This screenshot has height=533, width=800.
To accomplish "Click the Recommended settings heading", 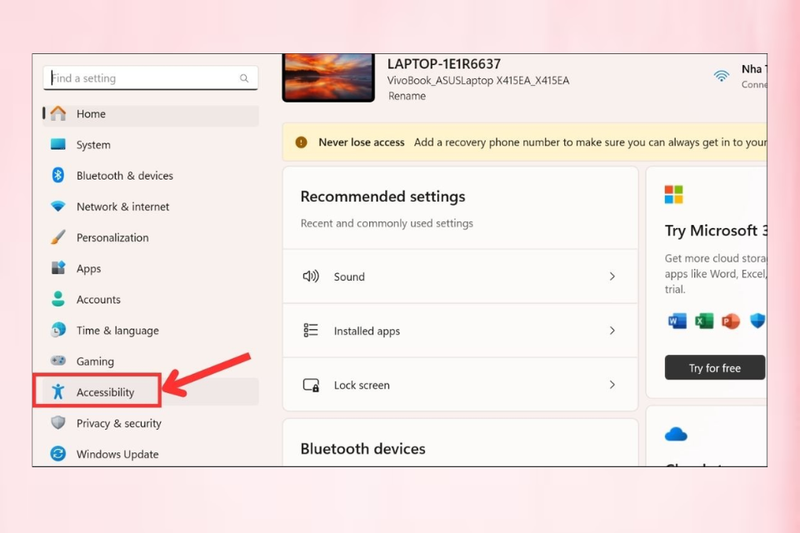I will pyautogui.click(x=383, y=196).
